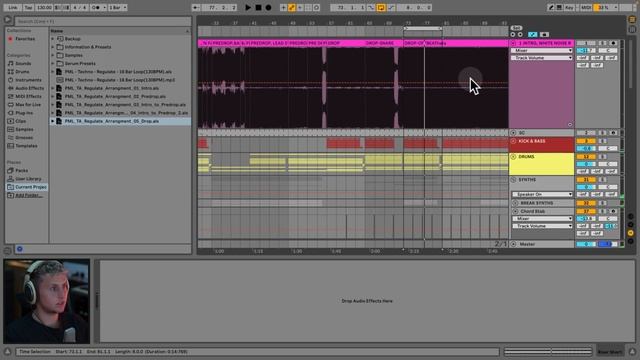Screen dimensions: 640x360
Task: Open the Max for Live category
Action: click(28, 104)
